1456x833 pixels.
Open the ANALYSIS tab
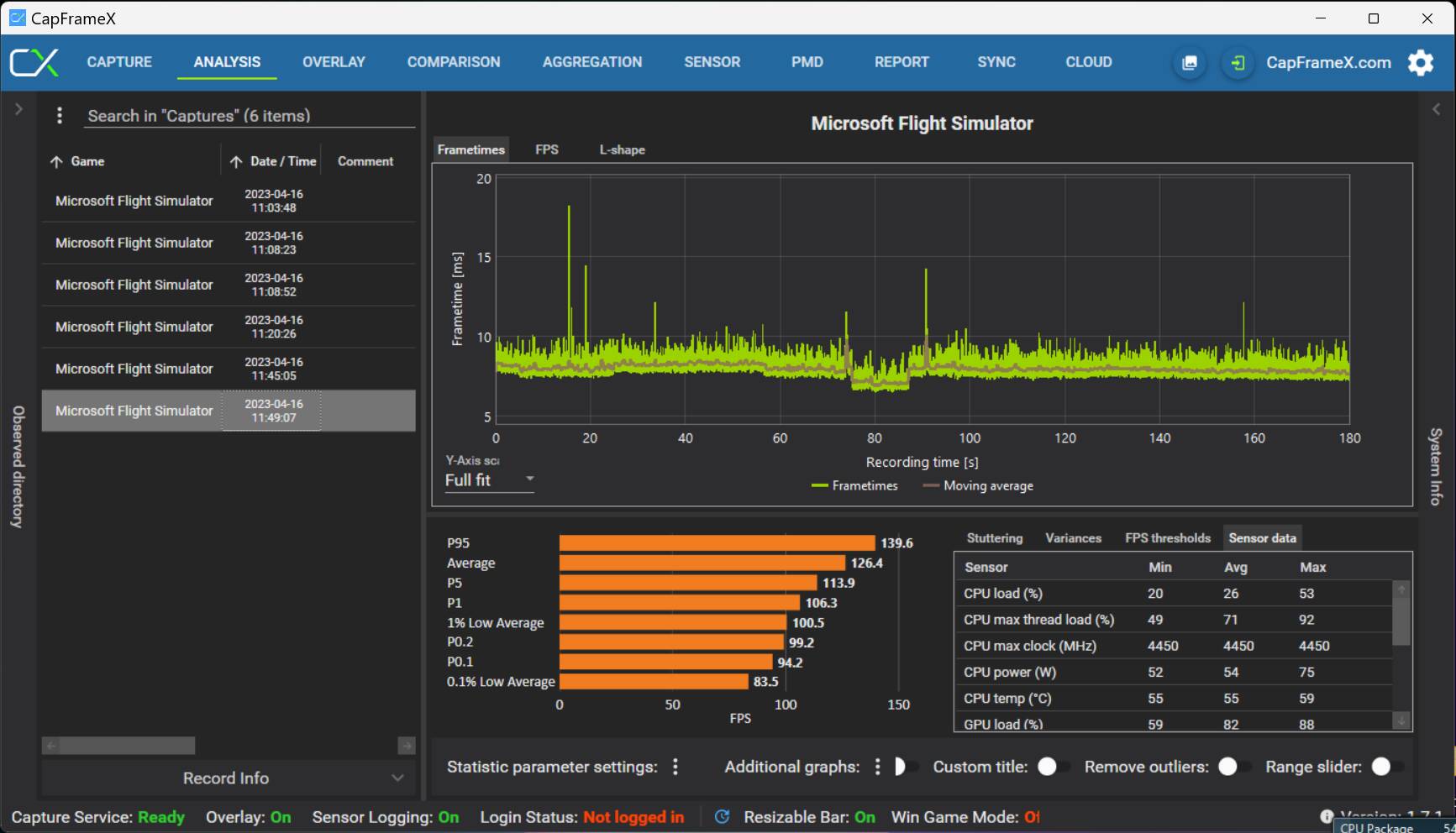click(x=227, y=62)
